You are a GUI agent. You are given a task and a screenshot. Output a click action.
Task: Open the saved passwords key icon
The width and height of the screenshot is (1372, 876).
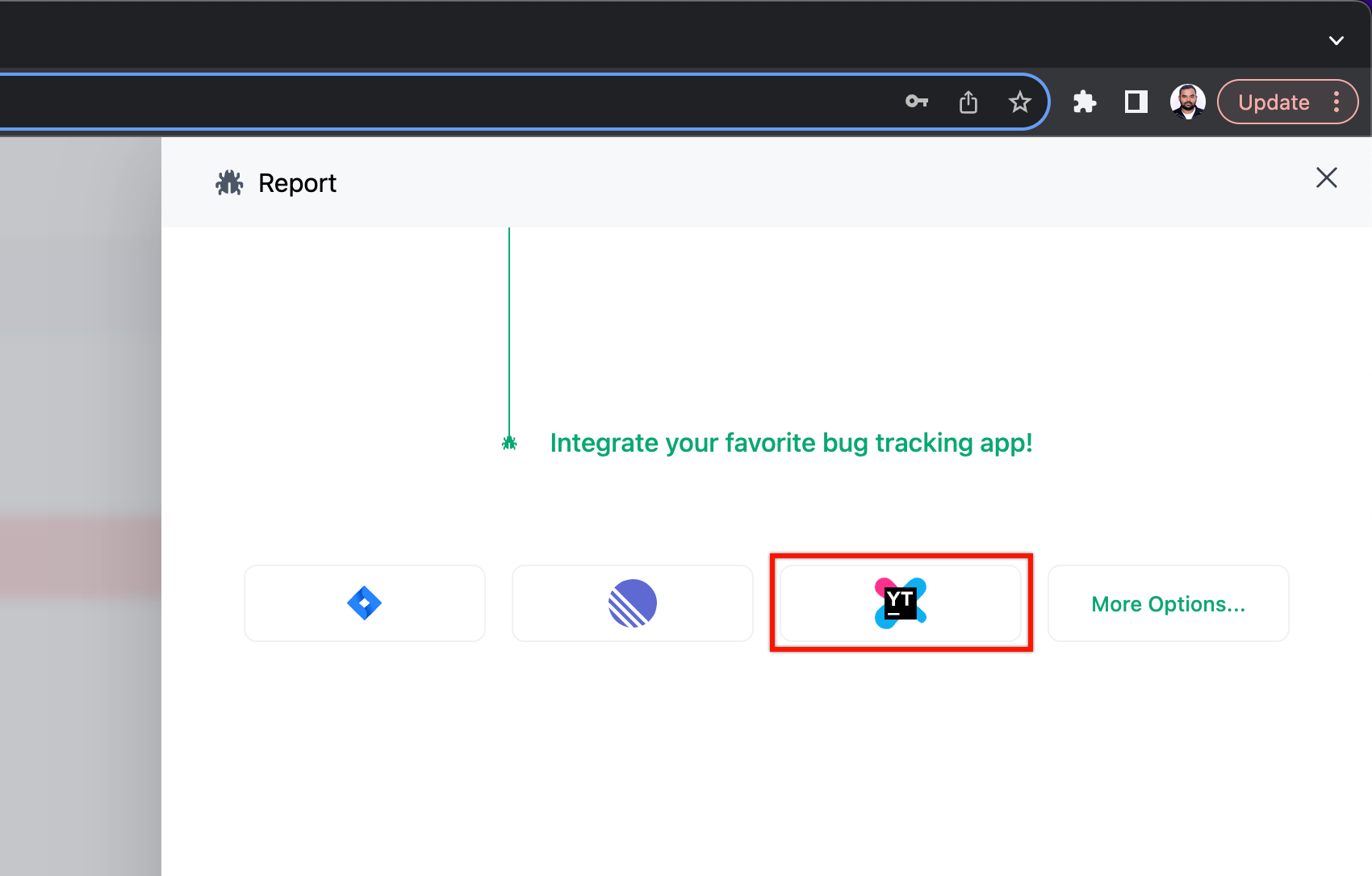pyautogui.click(x=917, y=102)
